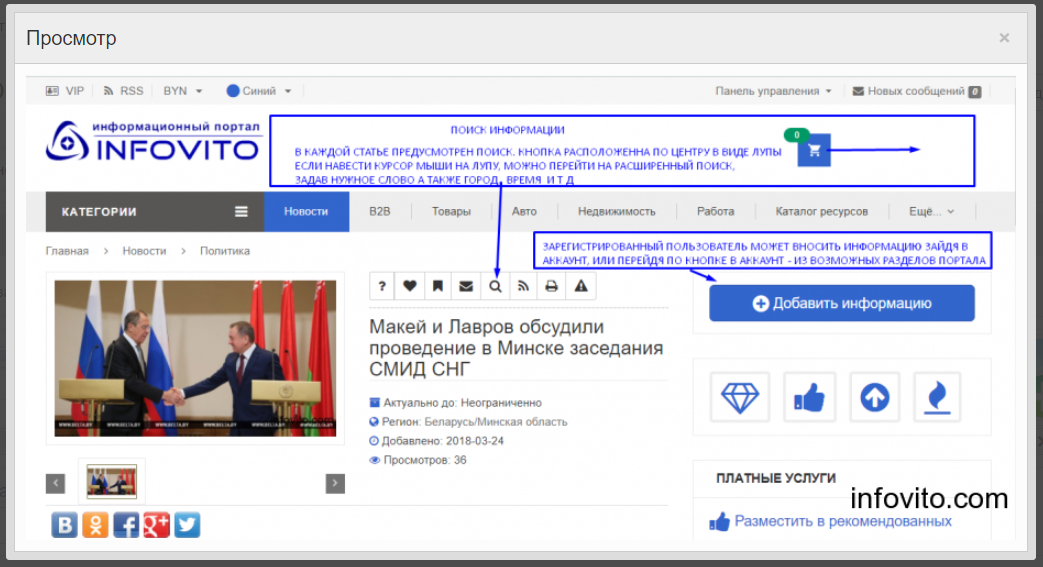Select the small gallery thumbnail

(x=112, y=481)
